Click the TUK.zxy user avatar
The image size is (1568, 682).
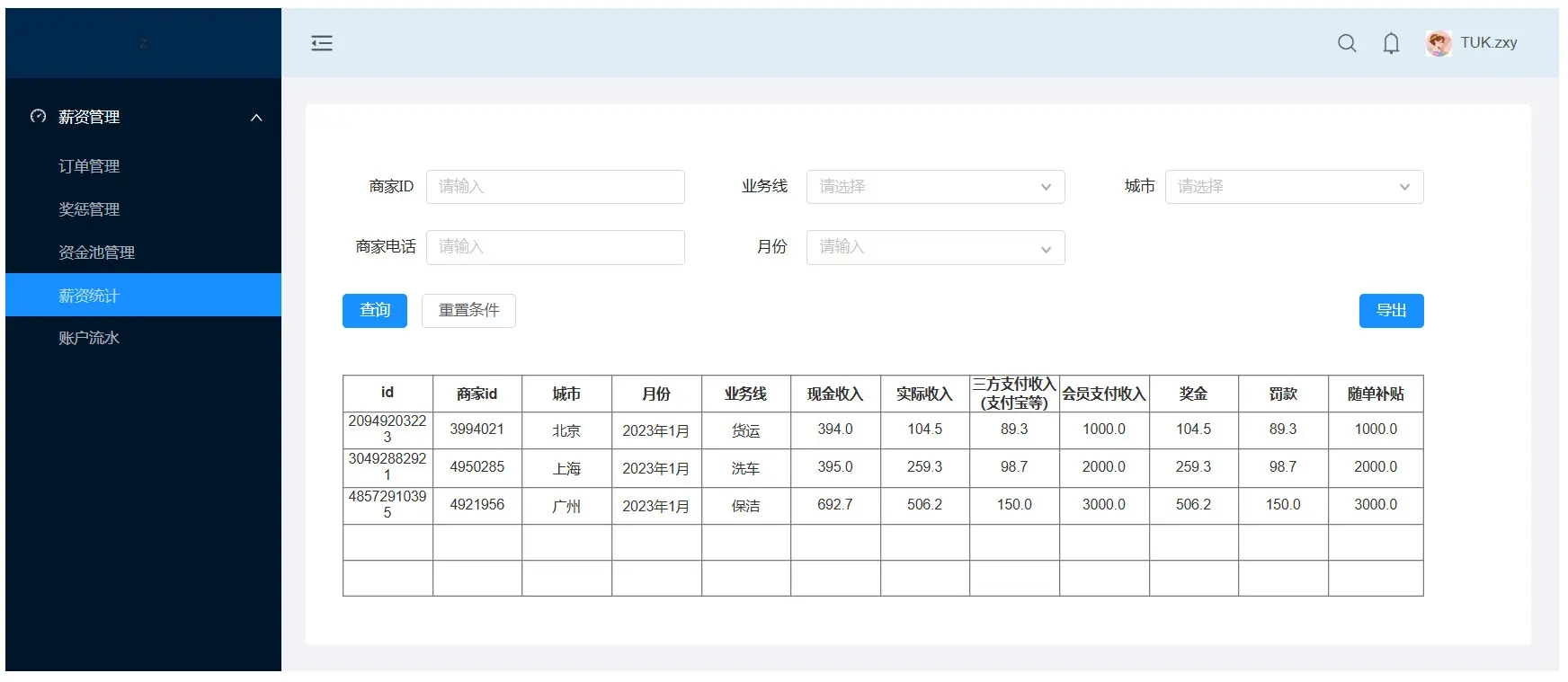click(x=1439, y=43)
